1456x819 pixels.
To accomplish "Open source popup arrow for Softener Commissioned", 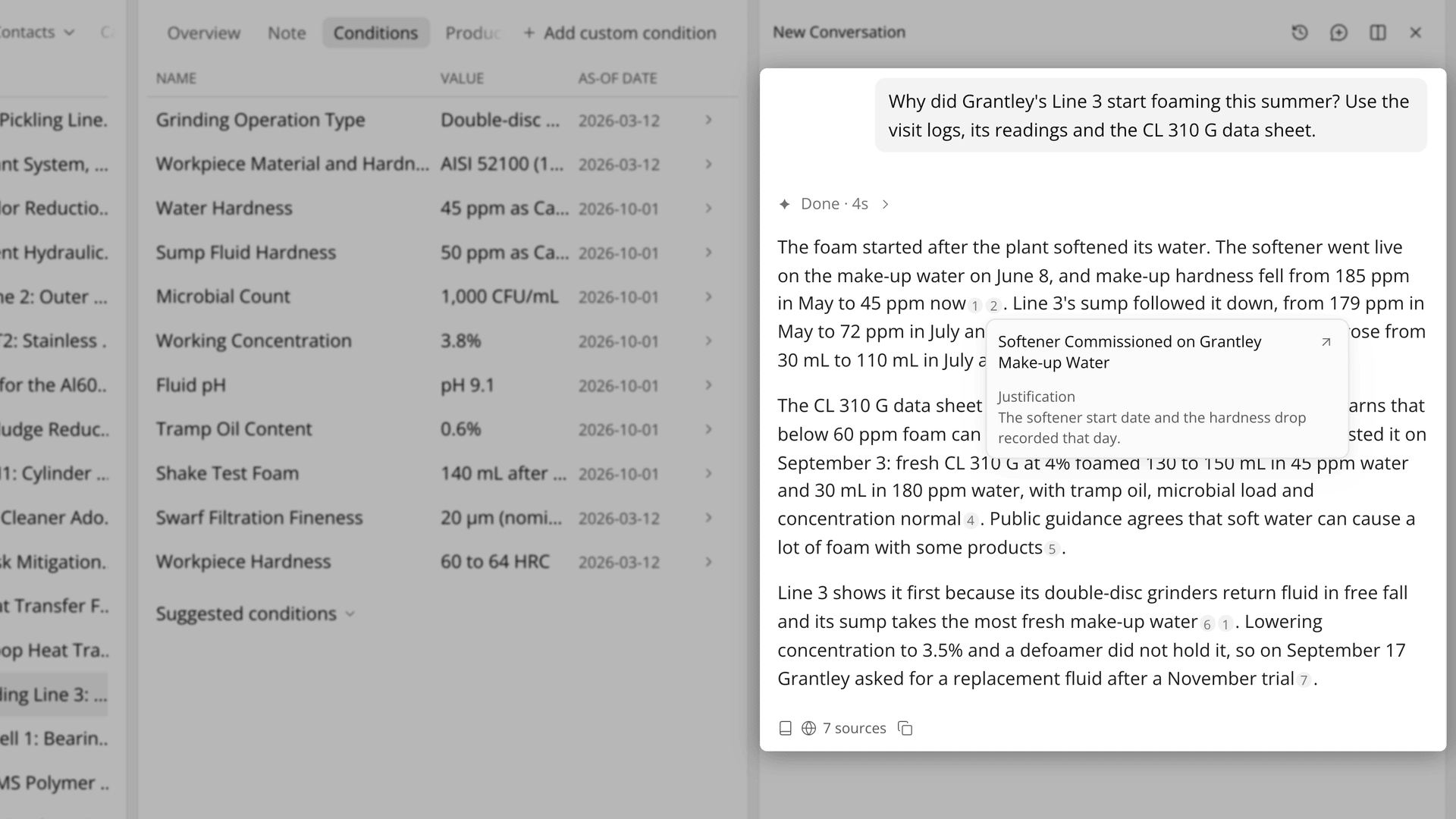I will [x=1326, y=342].
